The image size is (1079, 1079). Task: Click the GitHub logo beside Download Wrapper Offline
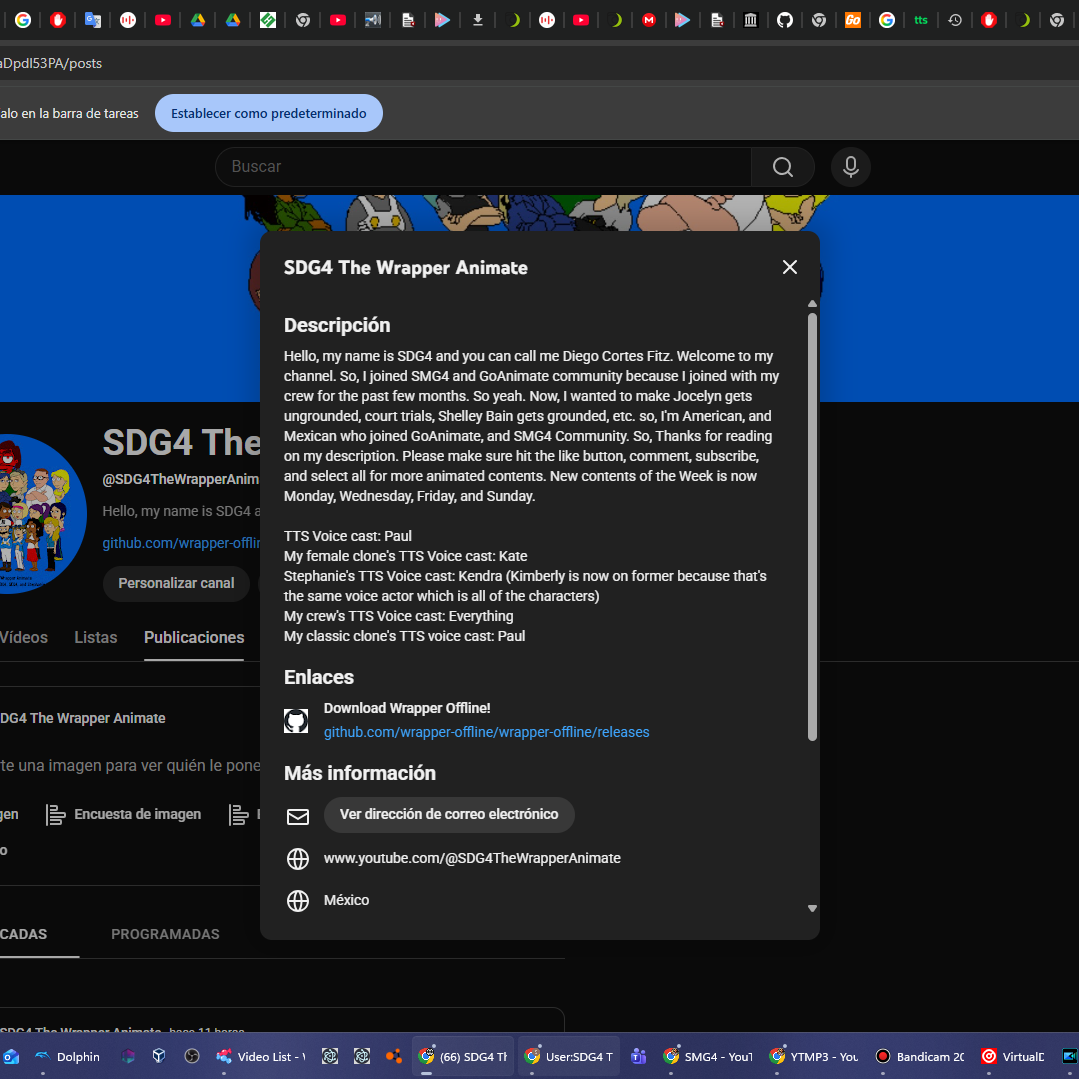(296, 720)
